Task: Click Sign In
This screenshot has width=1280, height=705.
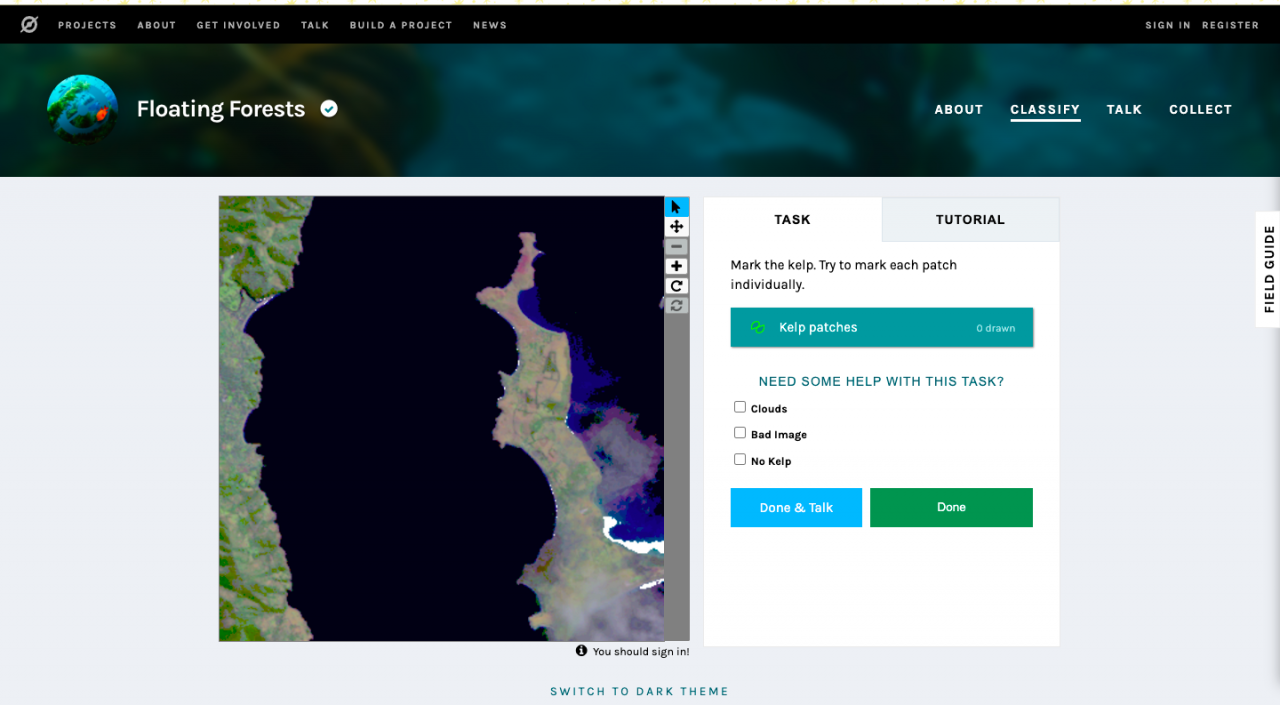Action: [x=1168, y=25]
